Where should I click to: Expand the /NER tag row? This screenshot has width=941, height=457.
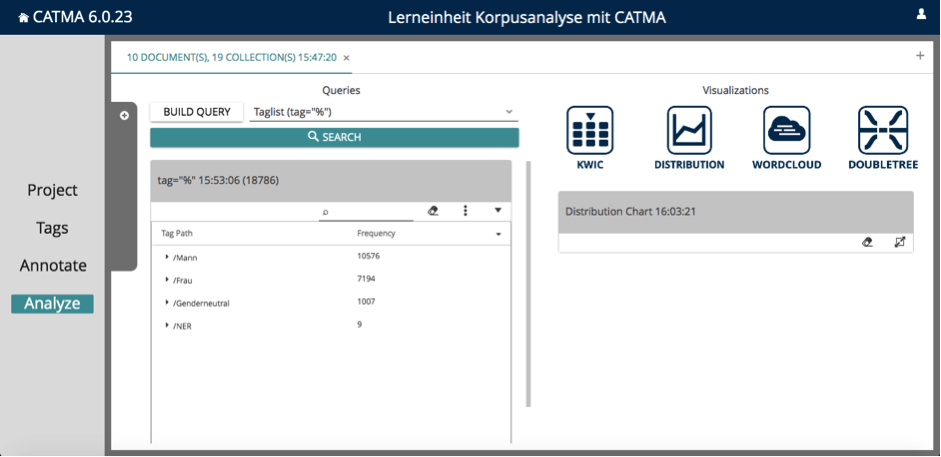tap(167, 325)
